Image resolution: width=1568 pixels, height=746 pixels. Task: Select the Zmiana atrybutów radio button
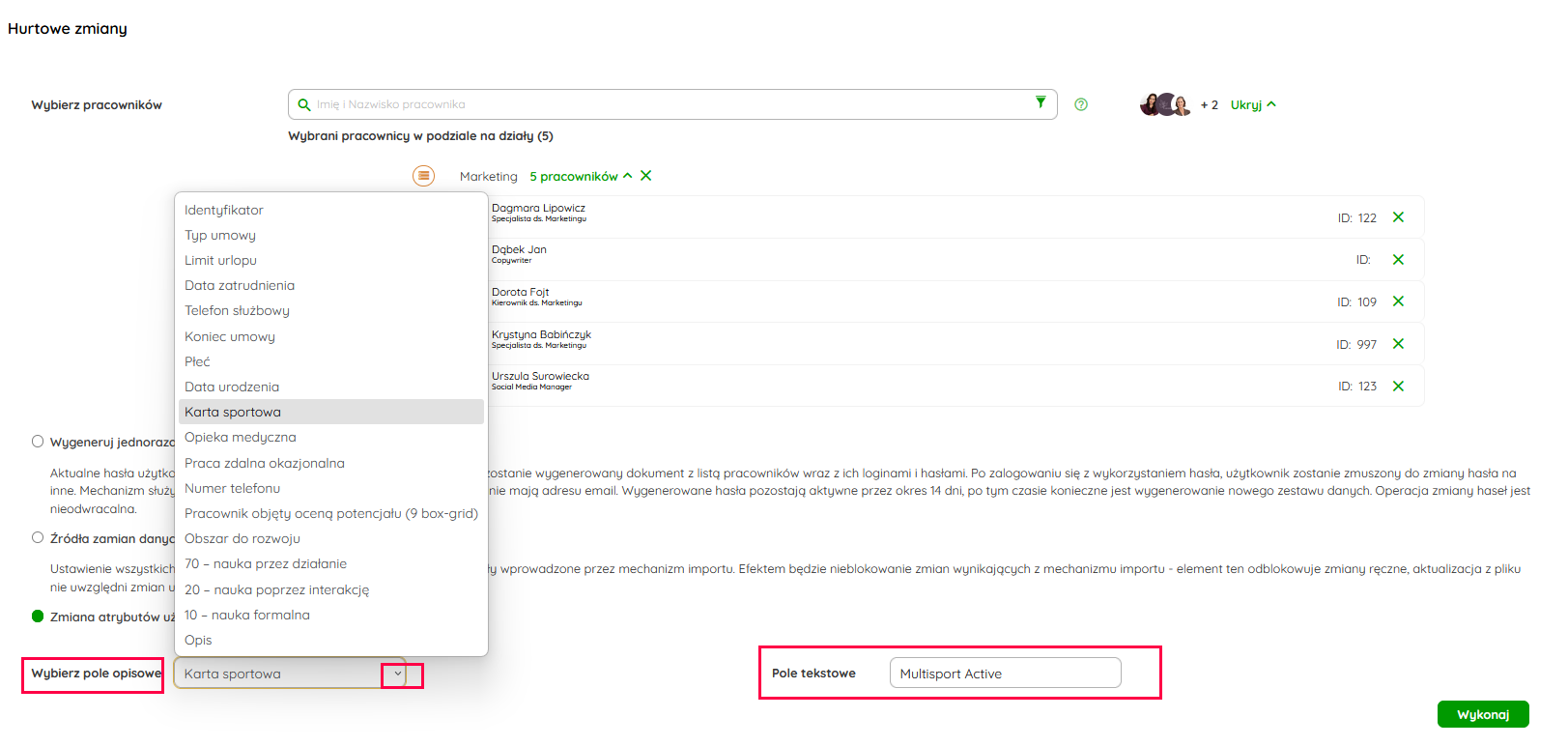pos(38,617)
